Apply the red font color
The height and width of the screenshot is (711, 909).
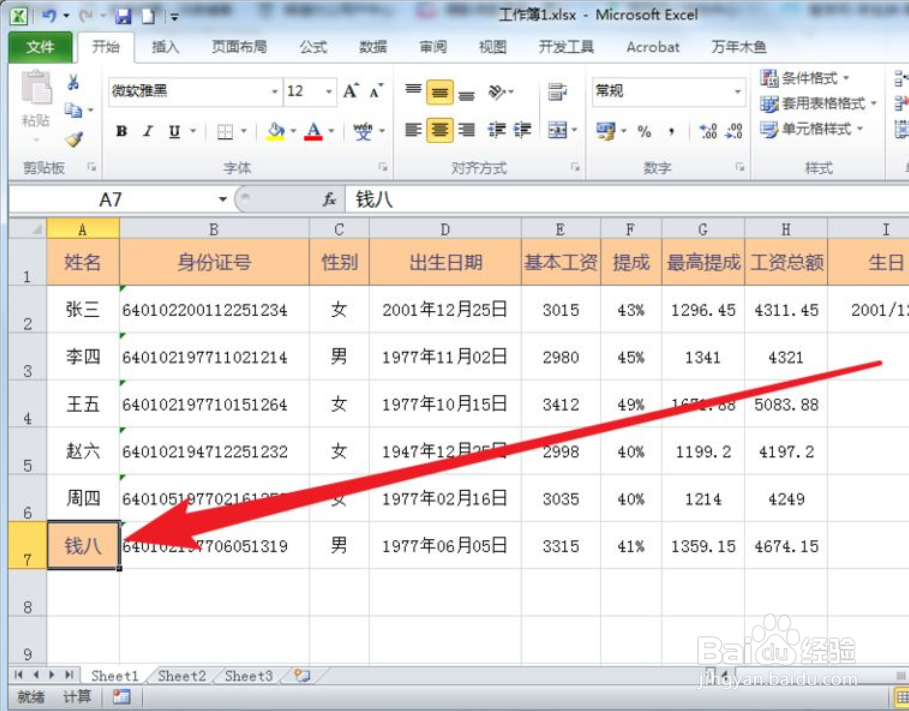314,132
